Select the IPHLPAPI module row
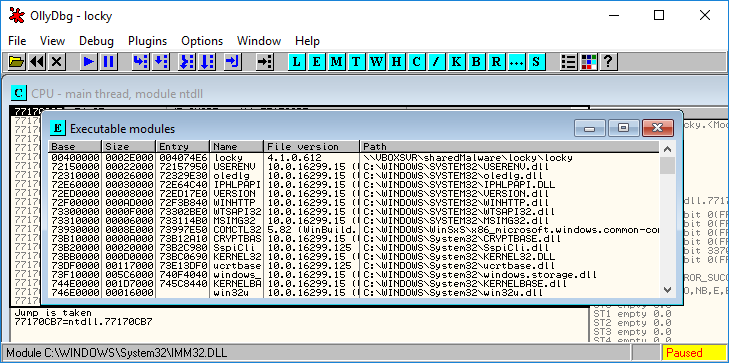The width and height of the screenshot is (729, 363). pos(354,185)
